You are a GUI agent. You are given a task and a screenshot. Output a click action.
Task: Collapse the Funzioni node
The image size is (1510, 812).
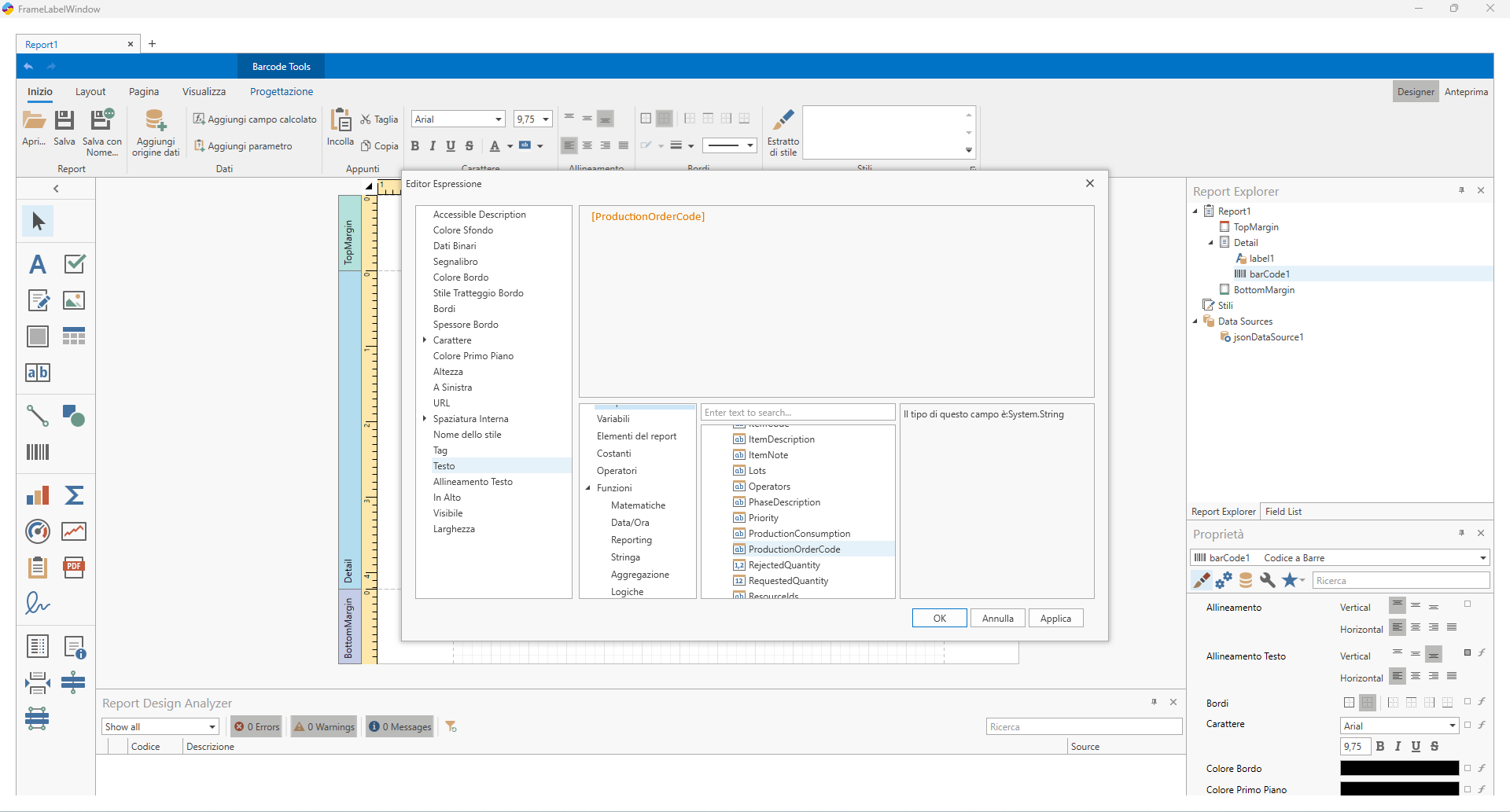[588, 488]
